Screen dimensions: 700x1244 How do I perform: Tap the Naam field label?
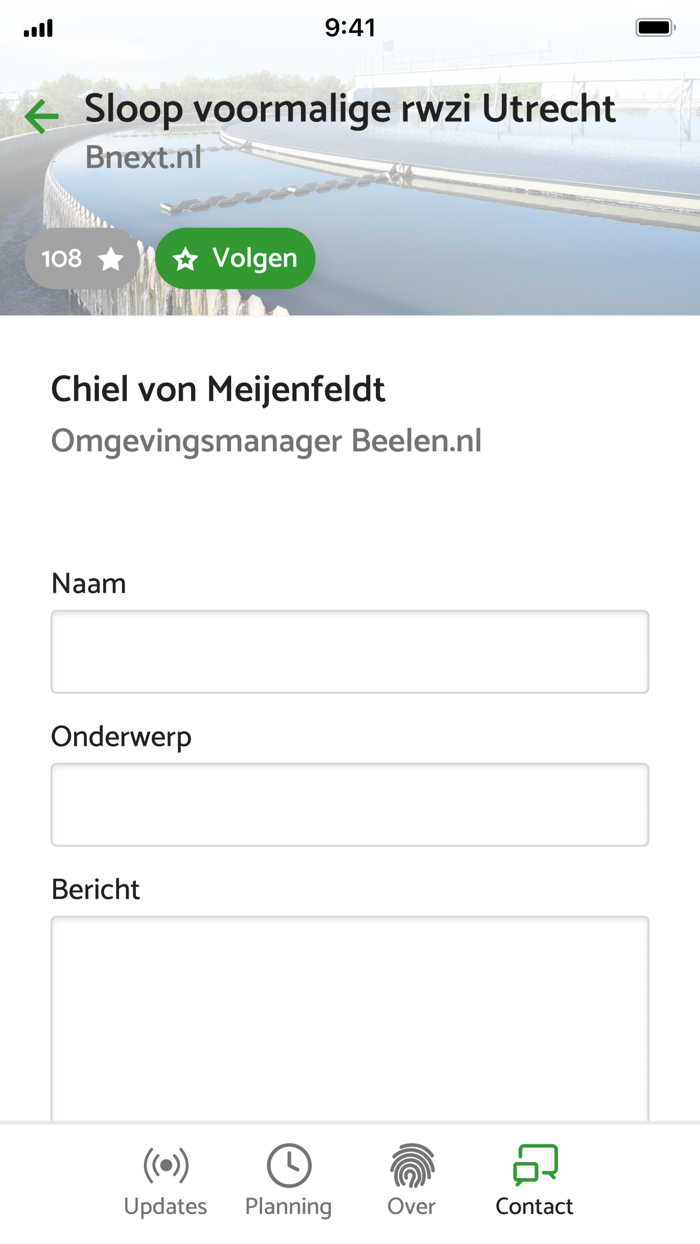89,584
